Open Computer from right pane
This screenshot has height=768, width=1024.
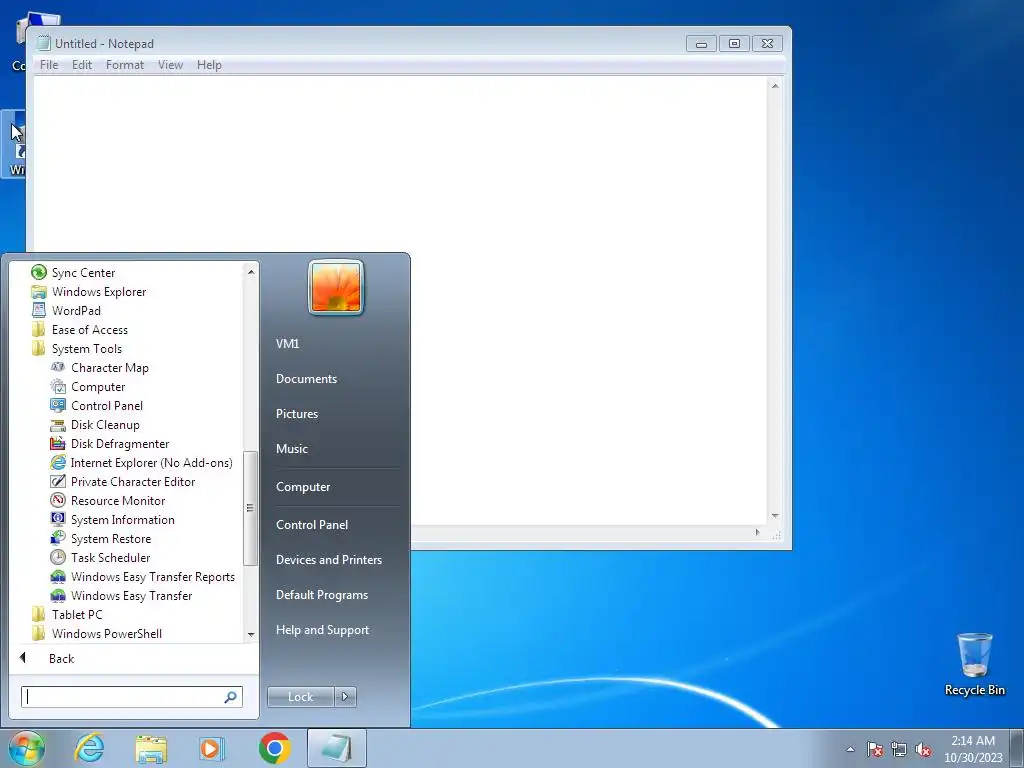pos(303,487)
